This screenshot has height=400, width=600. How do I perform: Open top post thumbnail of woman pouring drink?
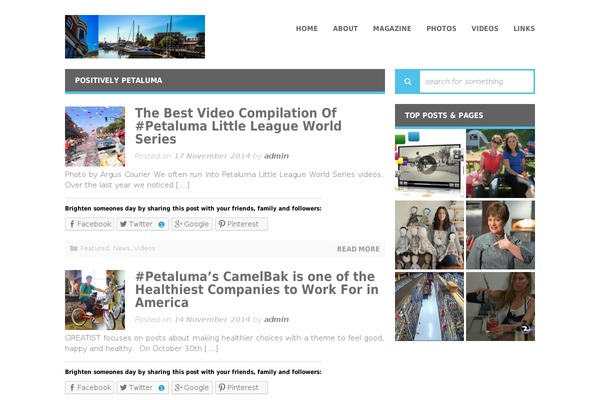pyautogui.click(x=501, y=307)
